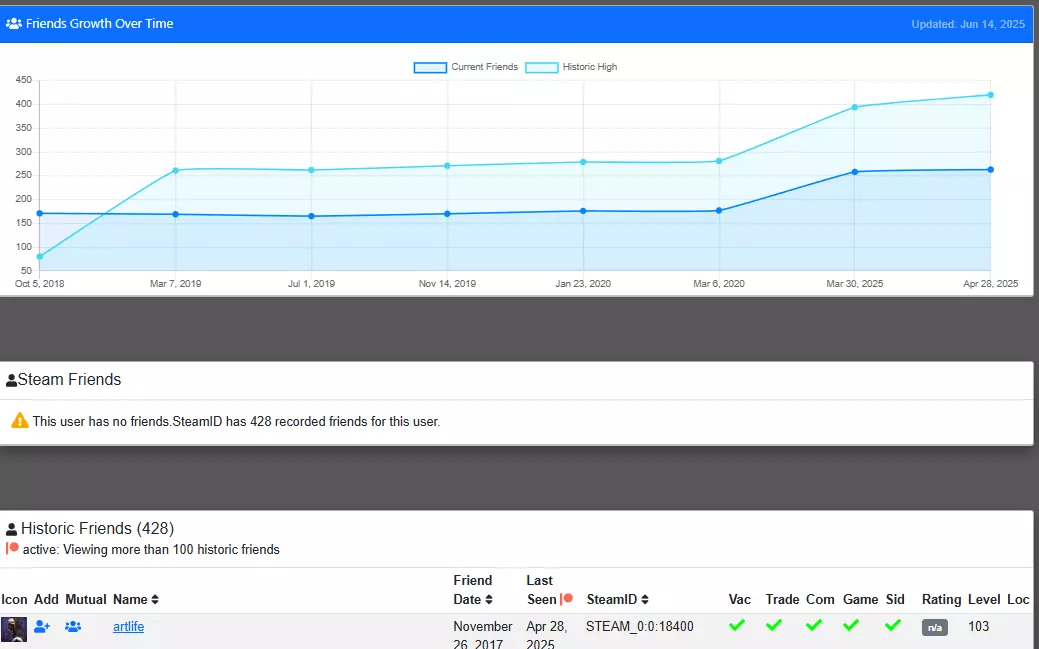This screenshot has width=1039, height=649.
Task: Click the person icon beside Historic Friends
Action: 11,529
